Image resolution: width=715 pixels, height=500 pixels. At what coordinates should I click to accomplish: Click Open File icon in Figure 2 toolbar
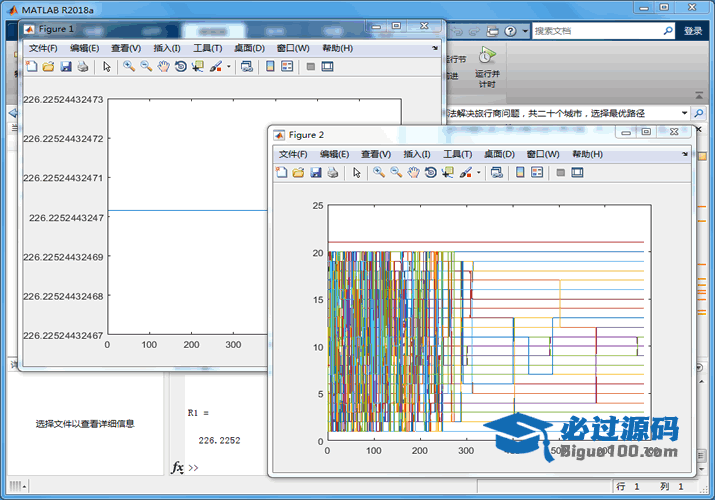pos(298,172)
